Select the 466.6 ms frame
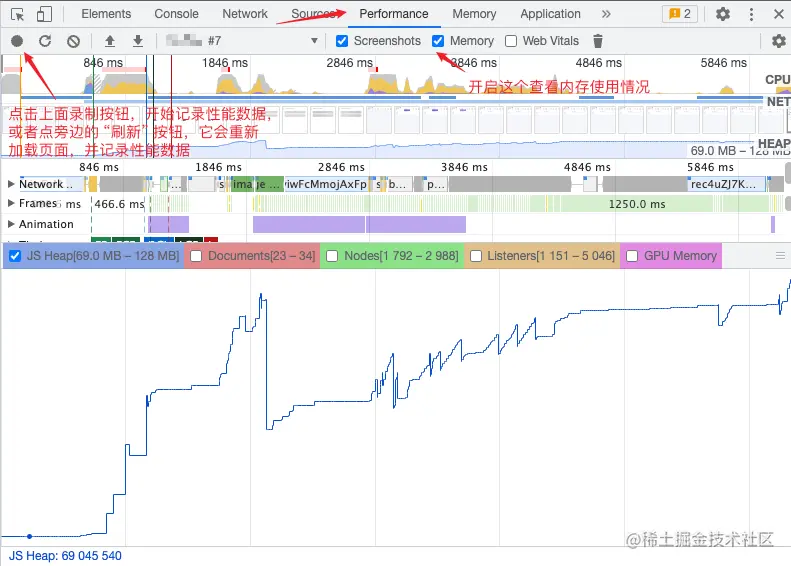This screenshot has height=566, width=791. [x=120, y=204]
